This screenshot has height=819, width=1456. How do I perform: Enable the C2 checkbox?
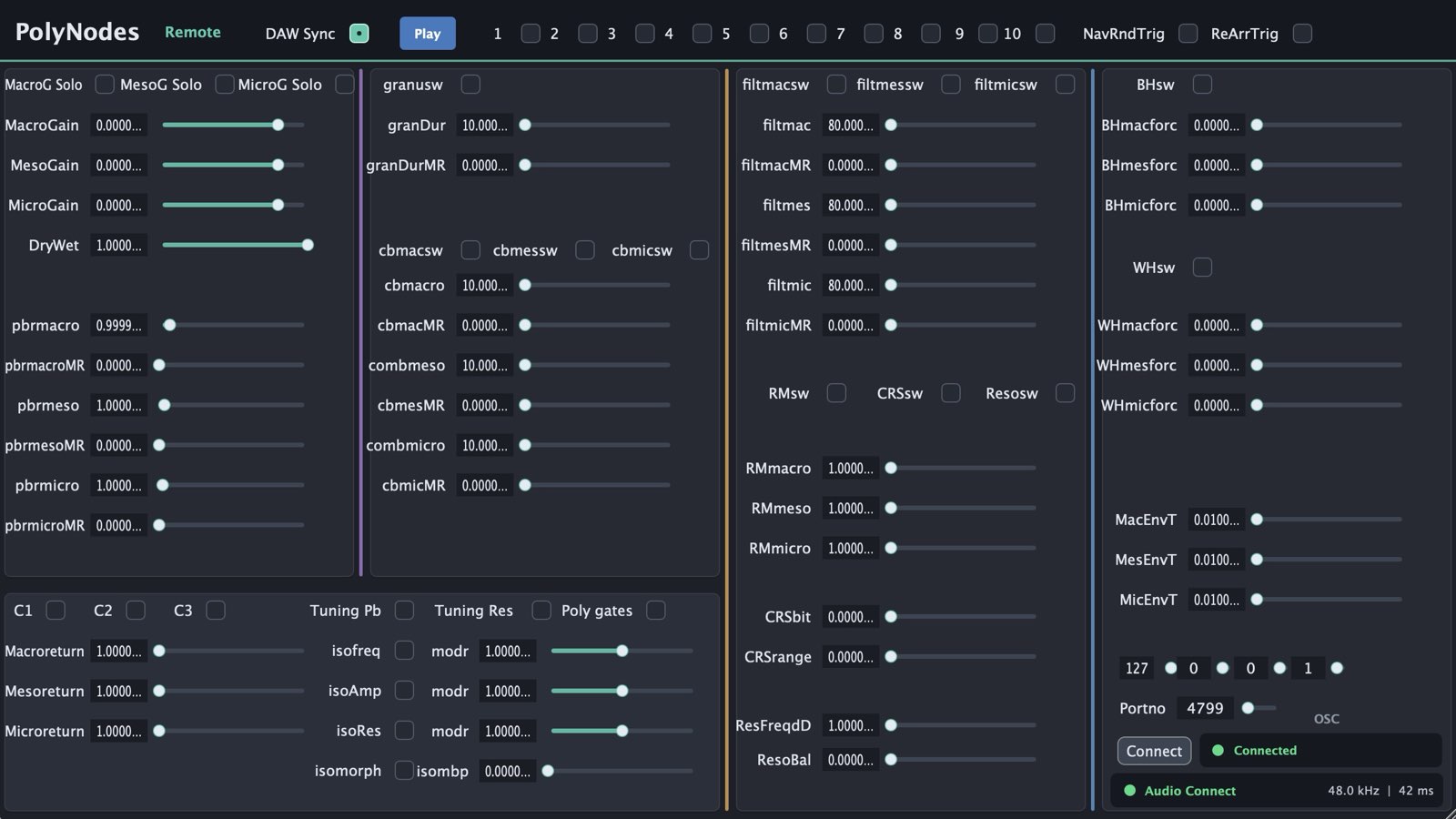pos(136,611)
